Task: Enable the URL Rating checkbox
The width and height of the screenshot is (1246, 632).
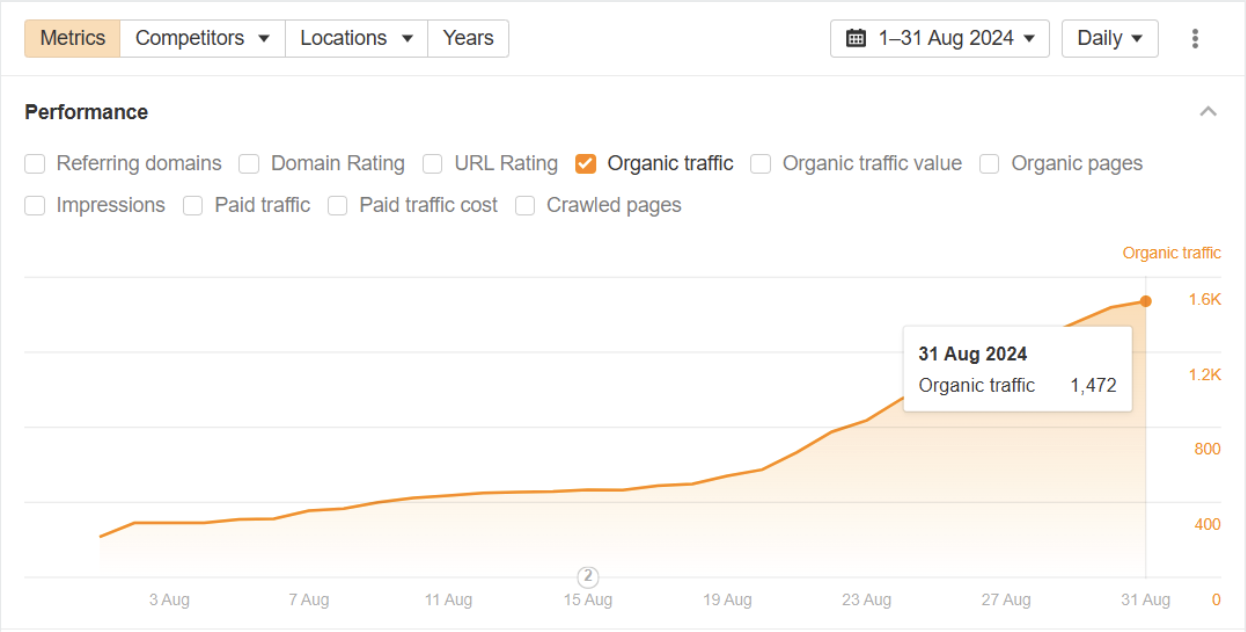Action: coord(433,164)
